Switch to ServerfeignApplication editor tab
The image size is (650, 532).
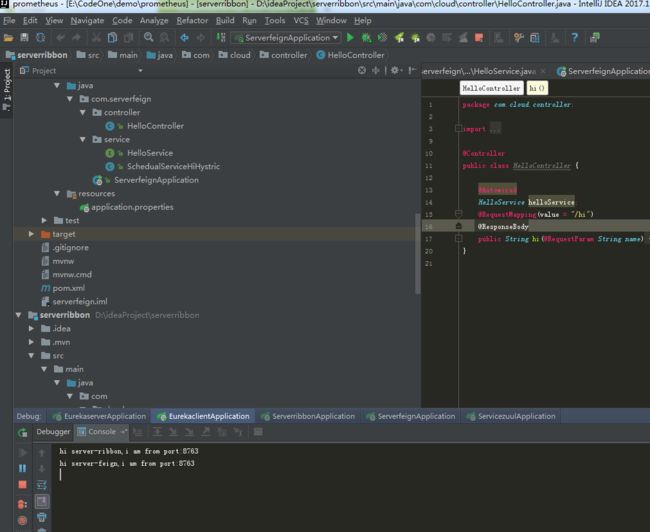pos(603,71)
